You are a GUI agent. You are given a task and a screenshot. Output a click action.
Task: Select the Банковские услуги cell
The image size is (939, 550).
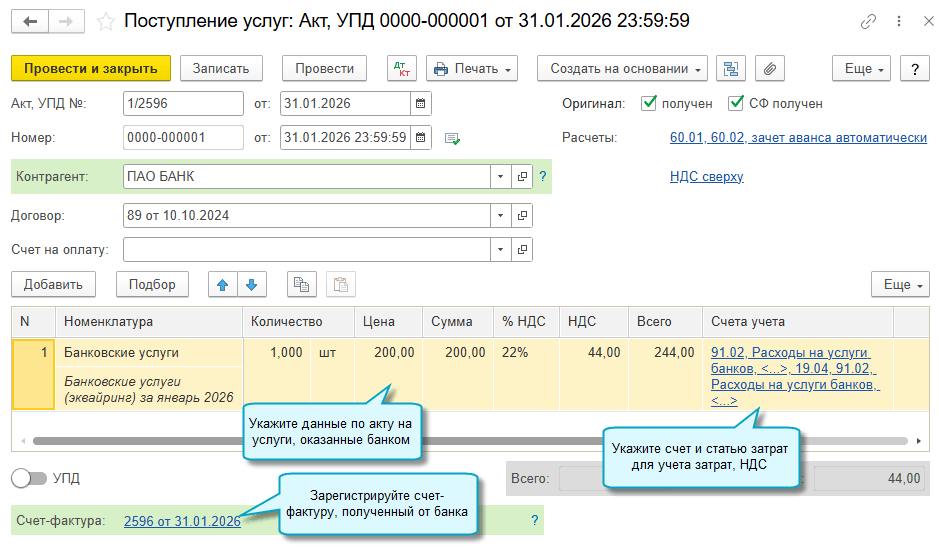click(x=149, y=352)
